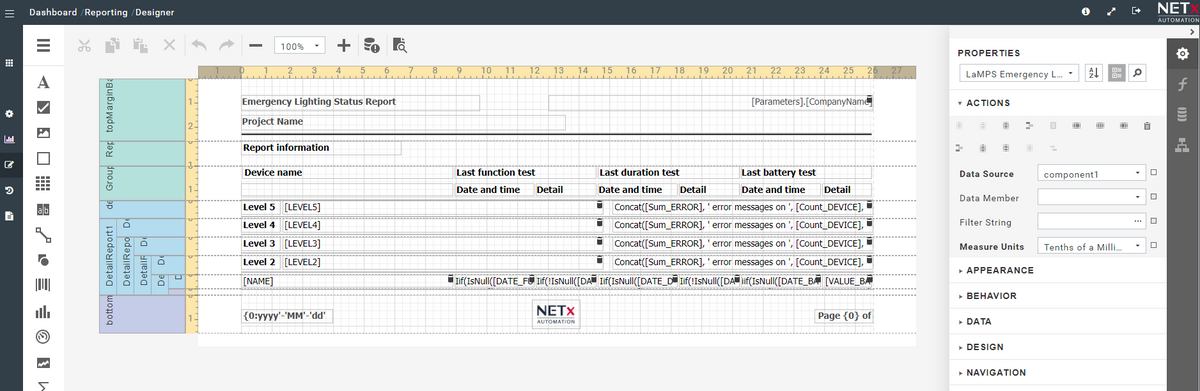Screen dimensions: 1200x391
Task: Select the Chart control tool
Action: point(44,312)
